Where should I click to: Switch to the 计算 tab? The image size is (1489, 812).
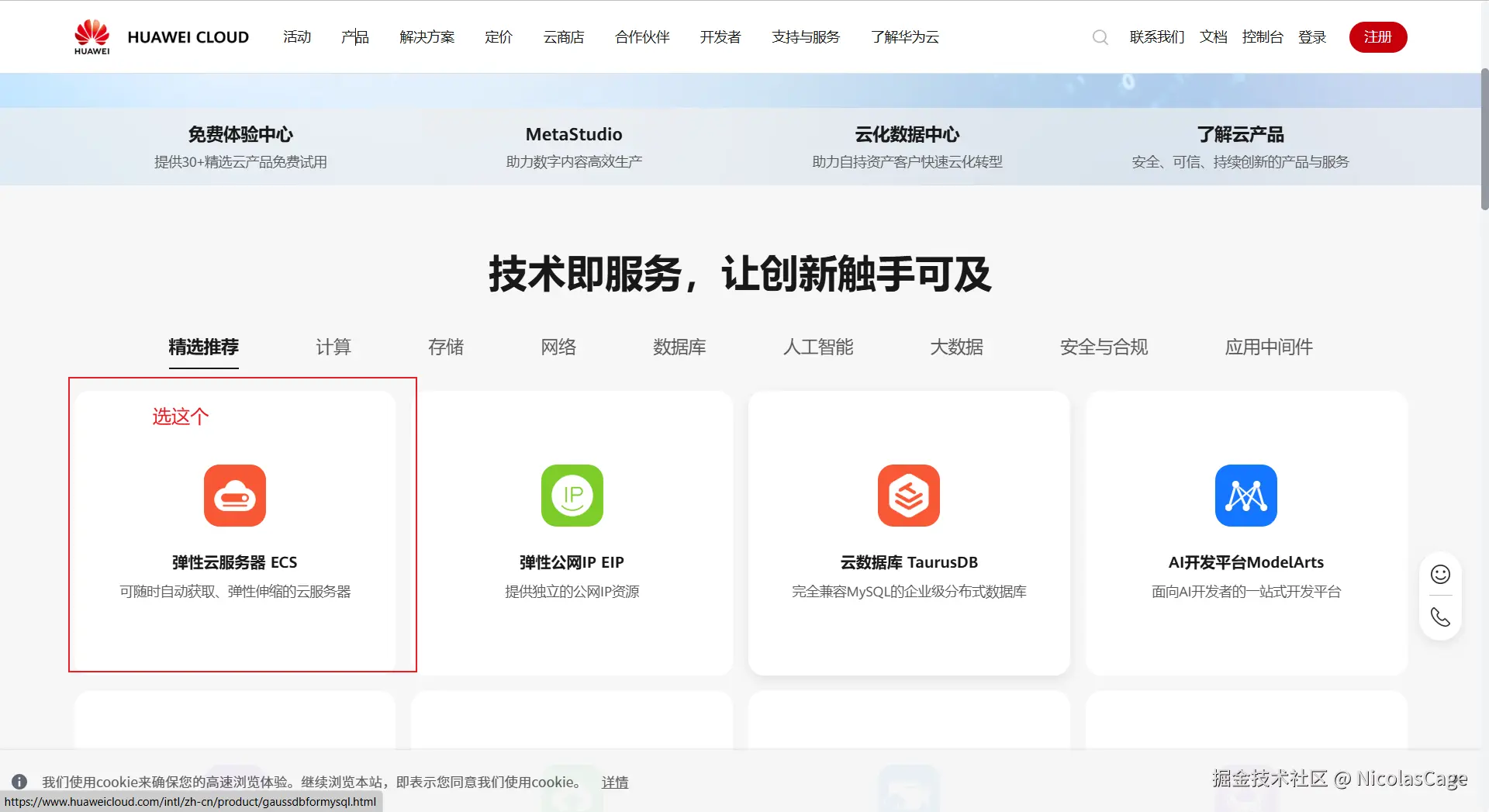click(x=333, y=347)
